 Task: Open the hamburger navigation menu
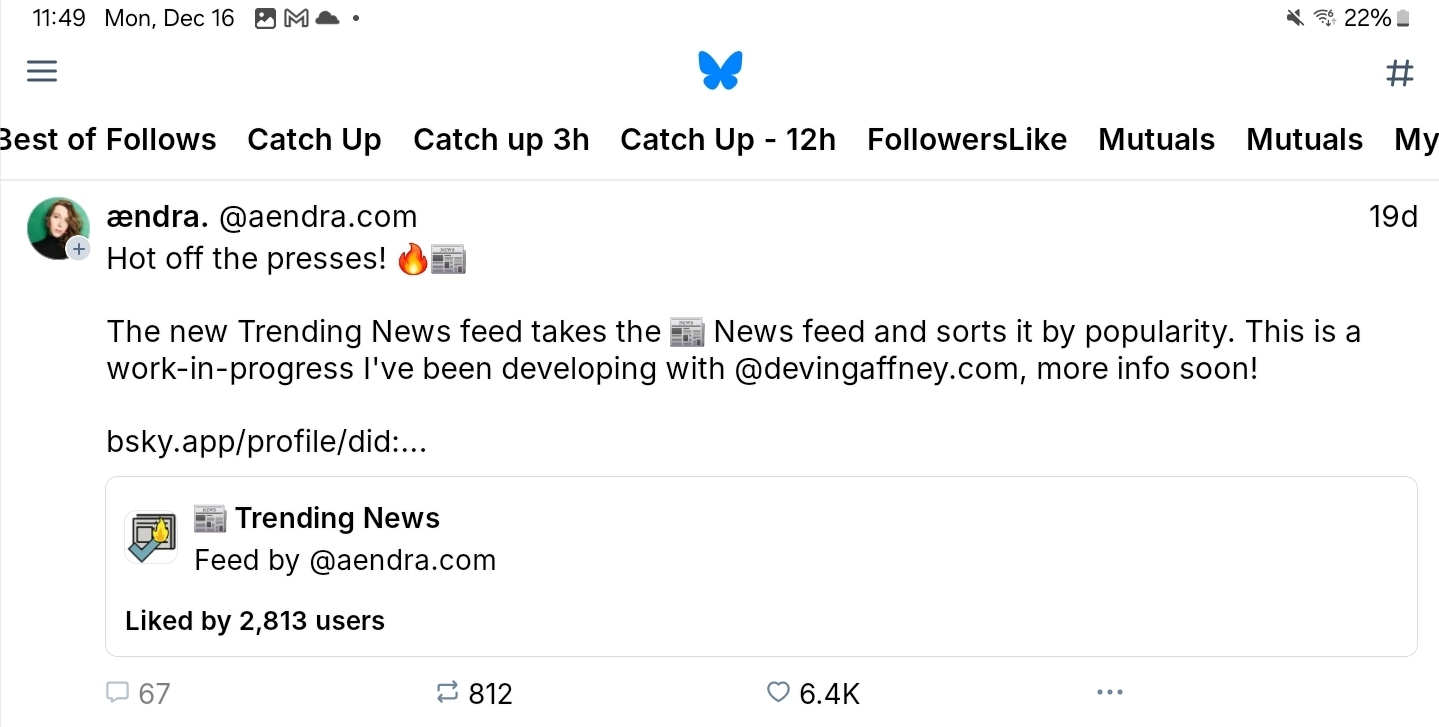coord(42,71)
